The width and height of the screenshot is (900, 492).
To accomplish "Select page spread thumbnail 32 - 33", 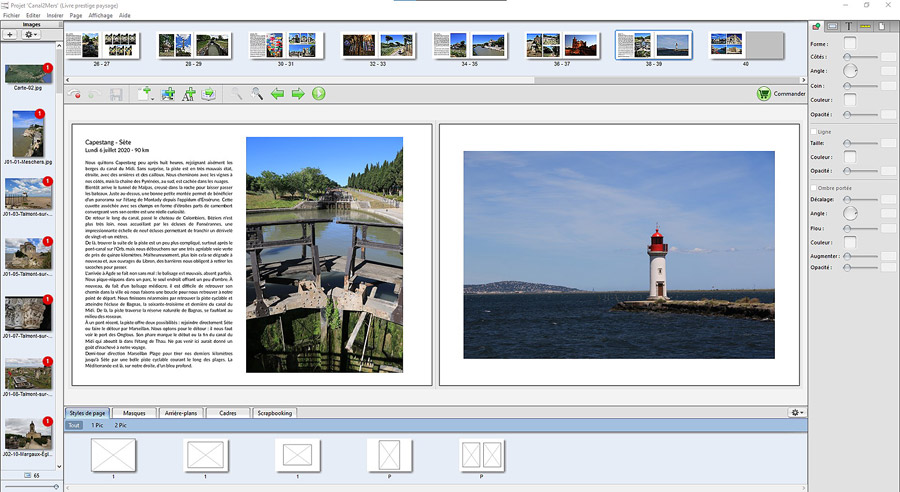I will (378, 45).
